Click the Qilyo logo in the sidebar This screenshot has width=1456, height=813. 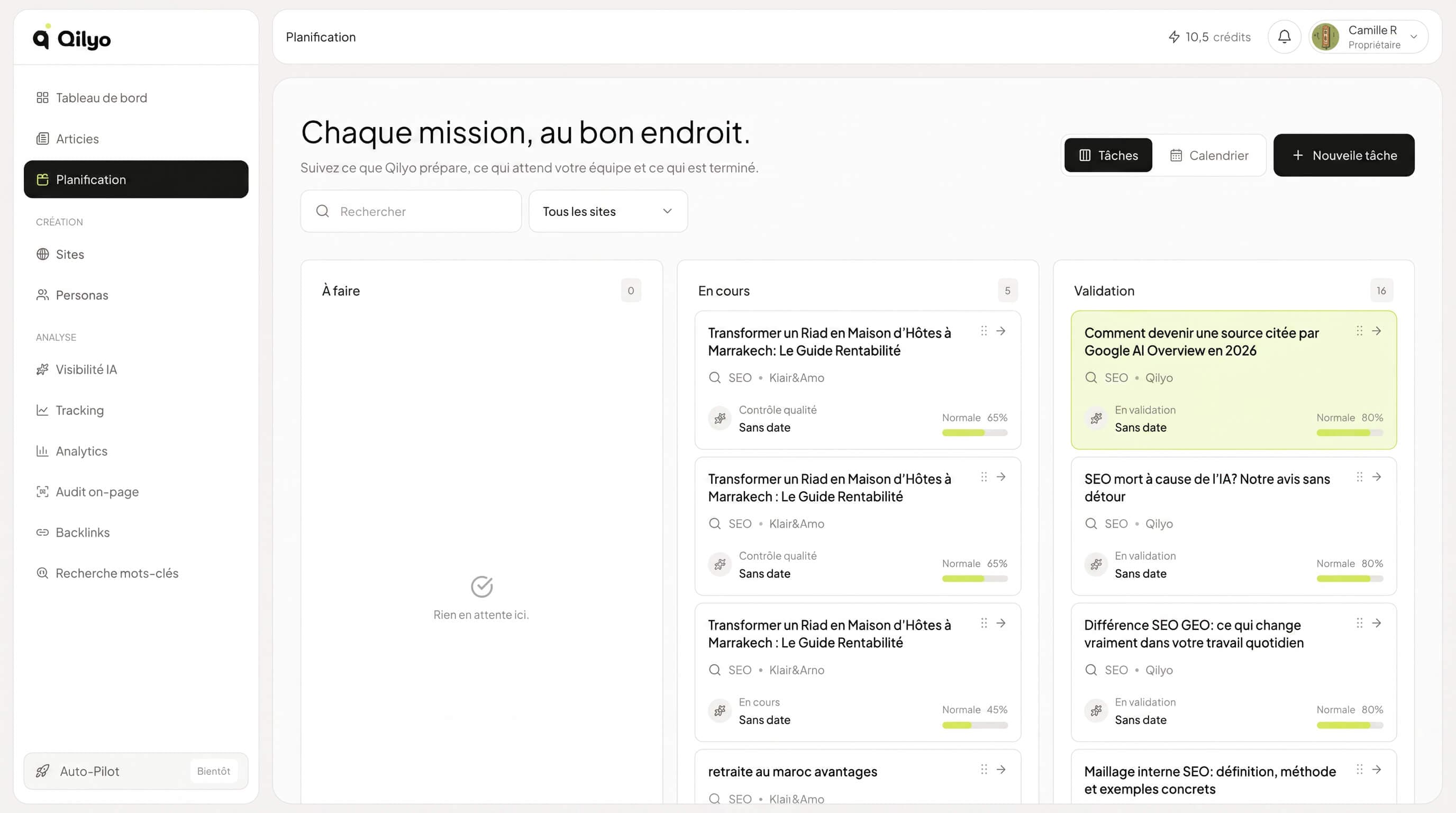(72, 37)
